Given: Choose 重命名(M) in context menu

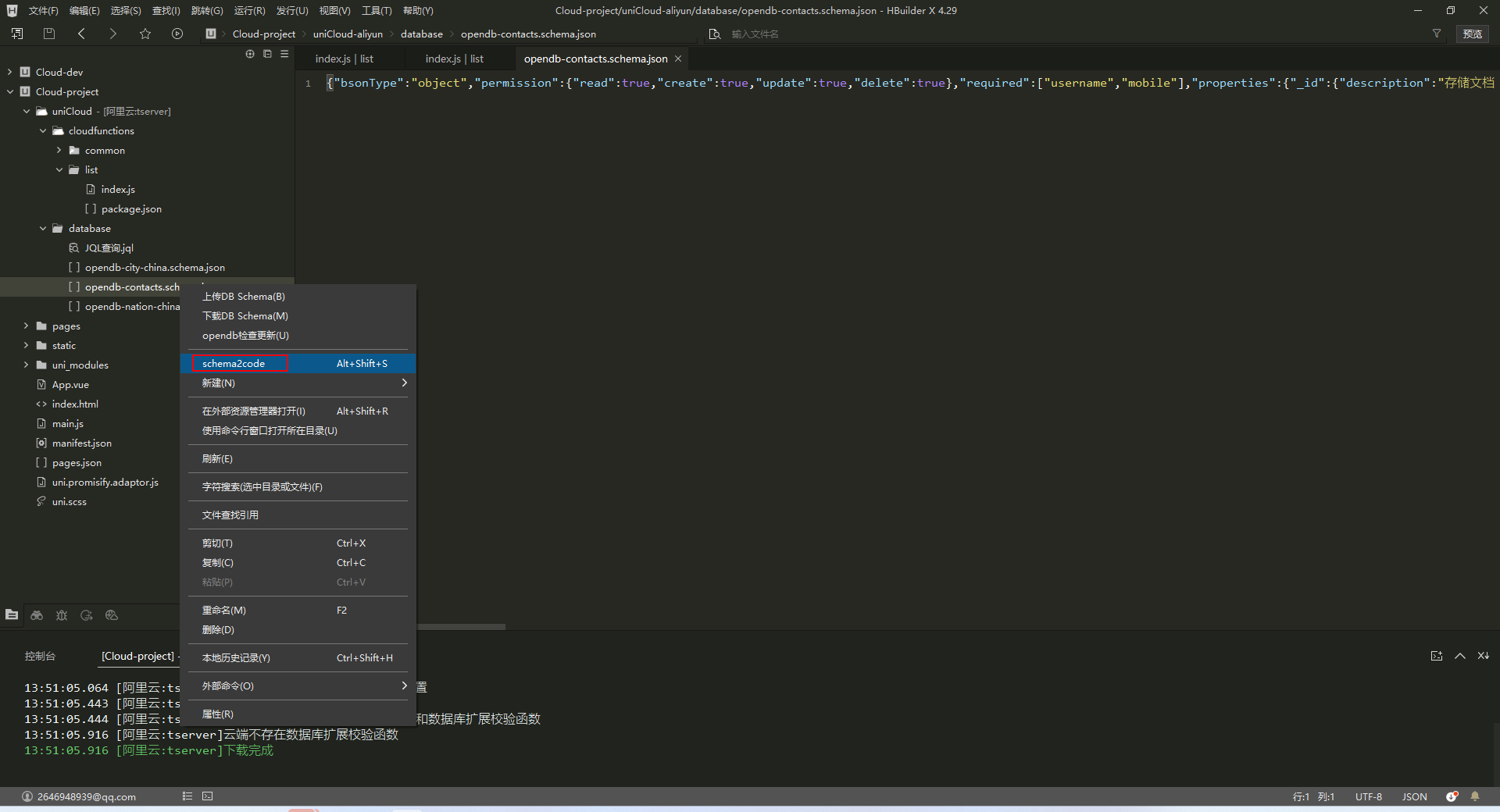Looking at the screenshot, I should (x=298, y=610).
